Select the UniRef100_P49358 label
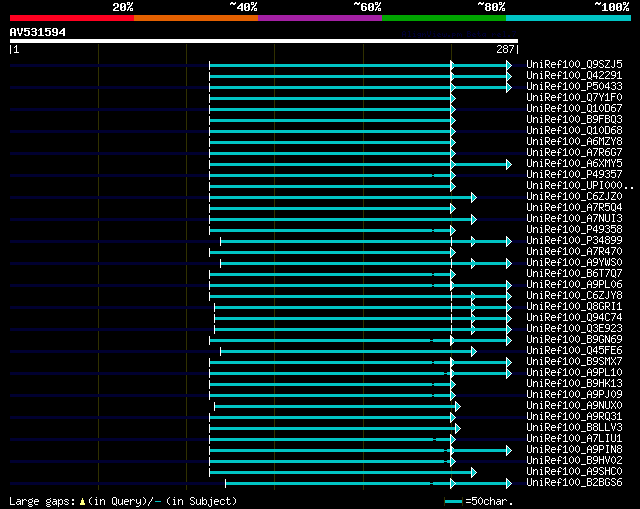Screen dimensions: 640x509 (x=574, y=229)
